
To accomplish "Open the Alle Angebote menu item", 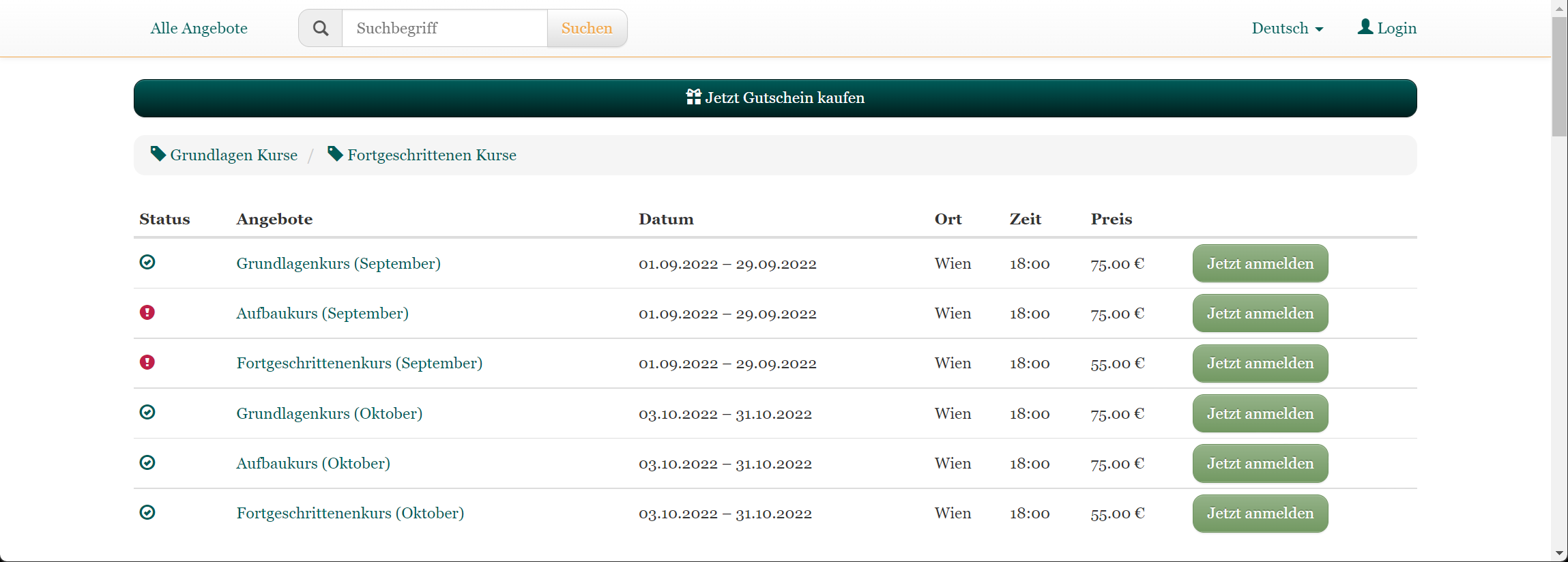I will [199, 28].
